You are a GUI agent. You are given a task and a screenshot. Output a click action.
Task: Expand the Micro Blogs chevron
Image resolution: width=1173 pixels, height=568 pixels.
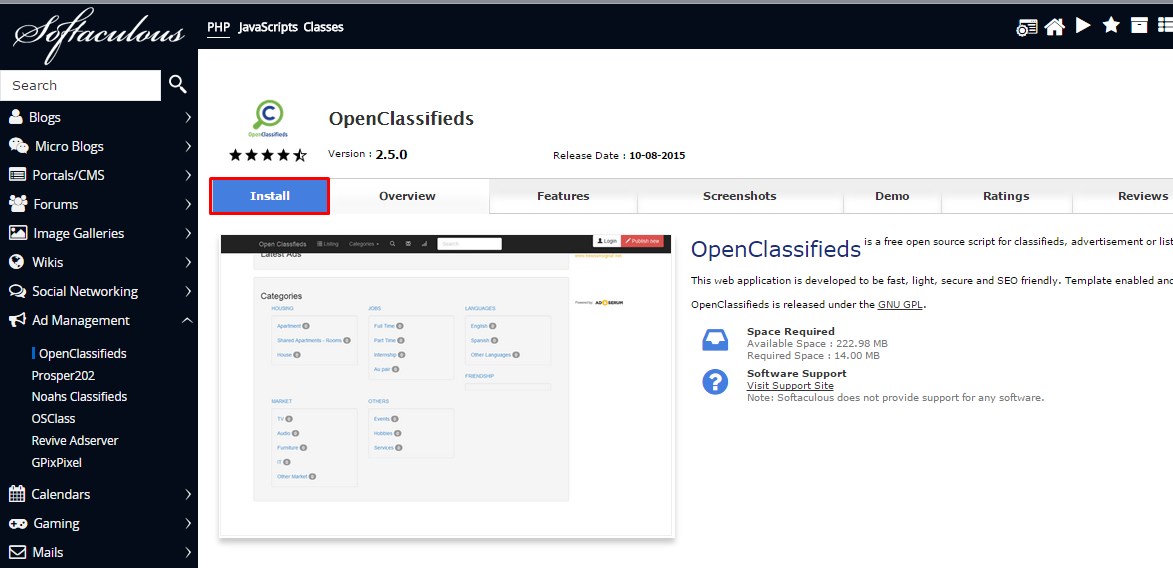point(187,147)
